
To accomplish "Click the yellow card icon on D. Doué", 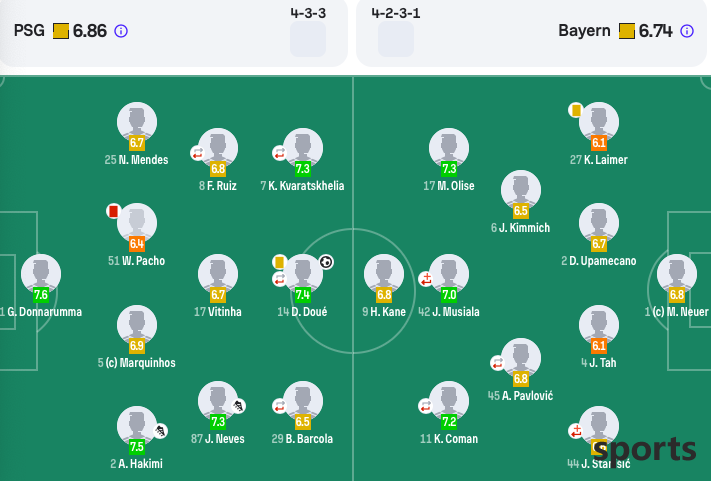I will (279, 262).
